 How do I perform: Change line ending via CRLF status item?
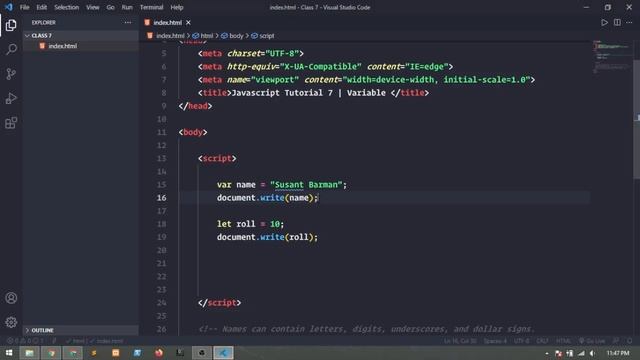tap(542, 341)
